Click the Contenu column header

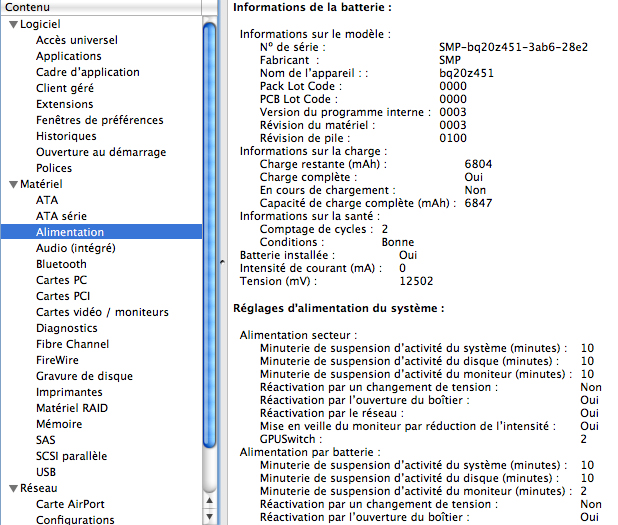click(x=101, y=7)
